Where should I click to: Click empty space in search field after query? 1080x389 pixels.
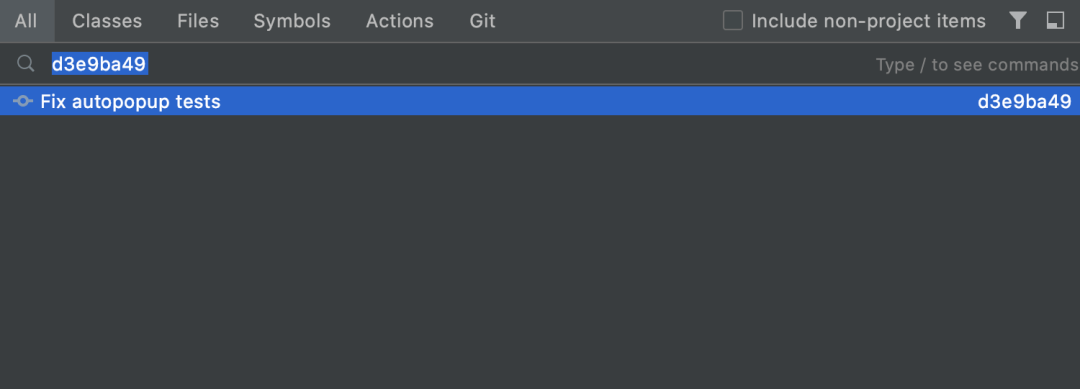[510, 64]
